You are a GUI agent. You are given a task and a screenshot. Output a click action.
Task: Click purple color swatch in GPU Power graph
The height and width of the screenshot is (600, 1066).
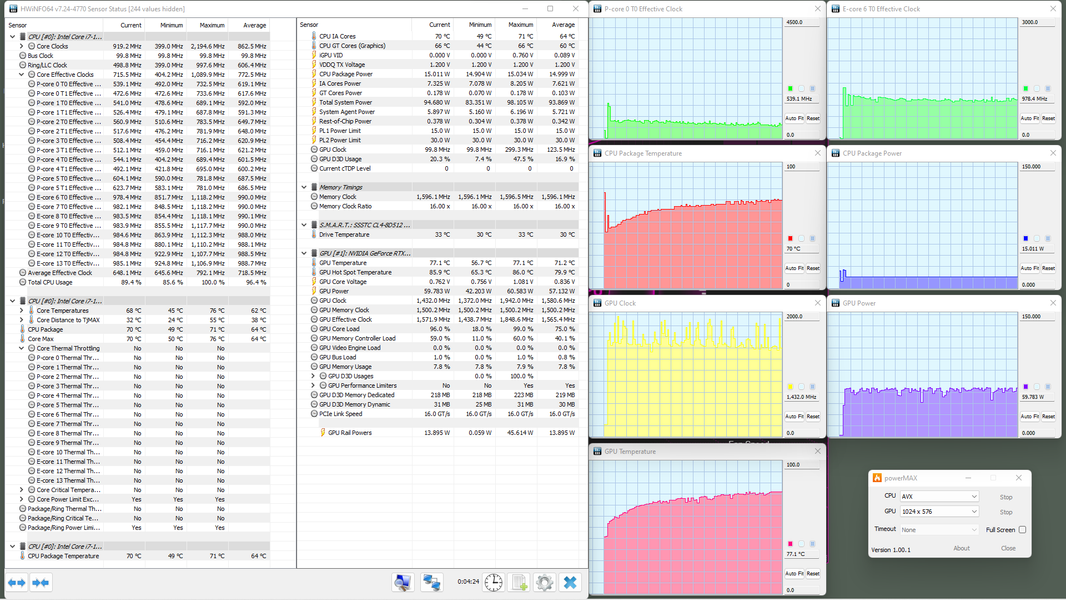1026,387
